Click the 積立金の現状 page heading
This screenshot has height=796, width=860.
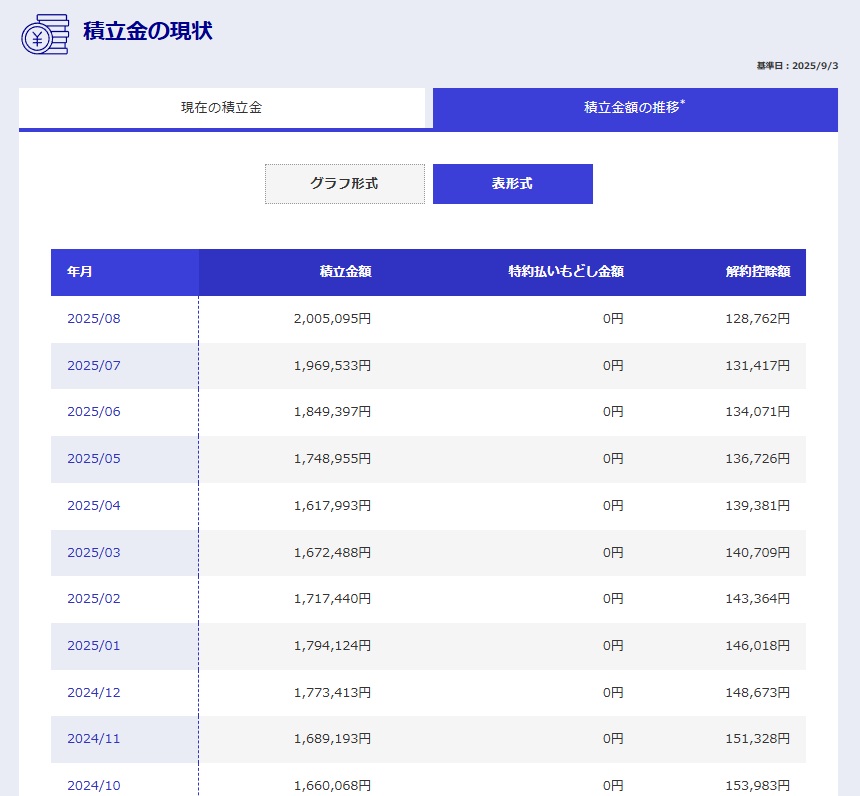pyautogui.click(x=147, y=31)
